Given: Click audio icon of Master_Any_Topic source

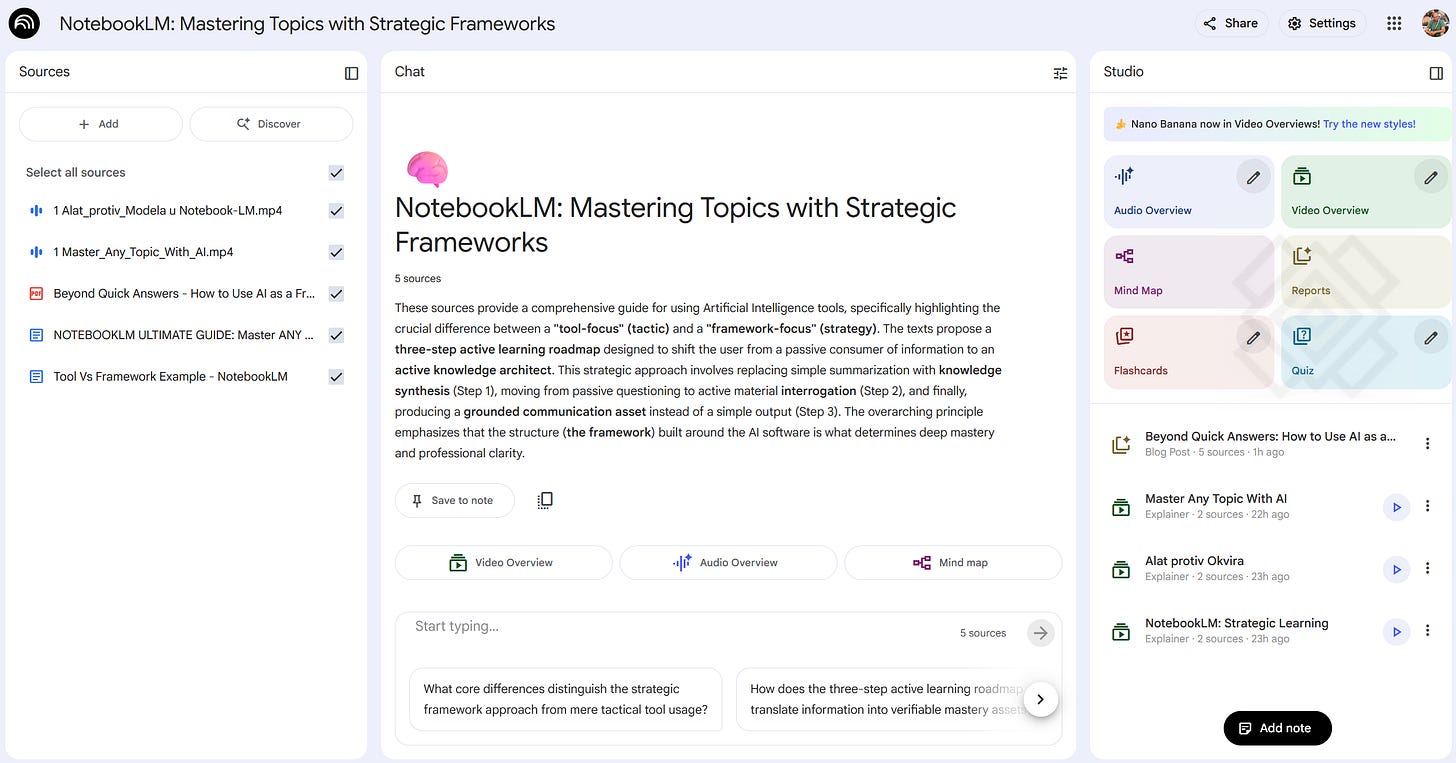Looking at the screenshot, I should click(36, 252).
